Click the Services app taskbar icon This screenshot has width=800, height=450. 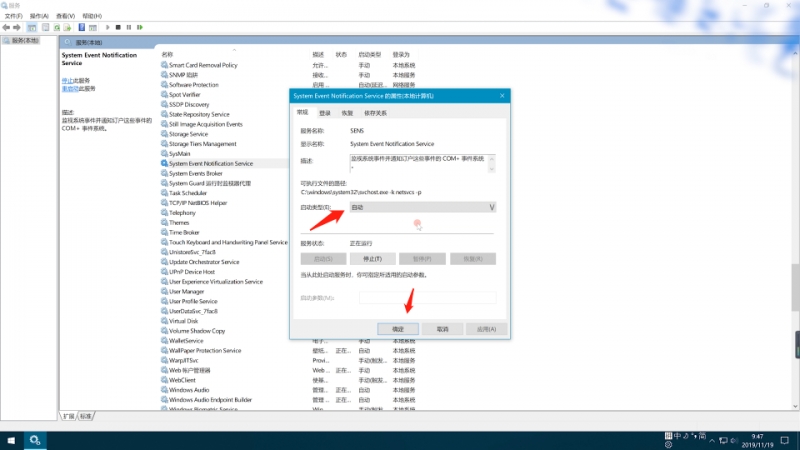[x=35, y=440]
